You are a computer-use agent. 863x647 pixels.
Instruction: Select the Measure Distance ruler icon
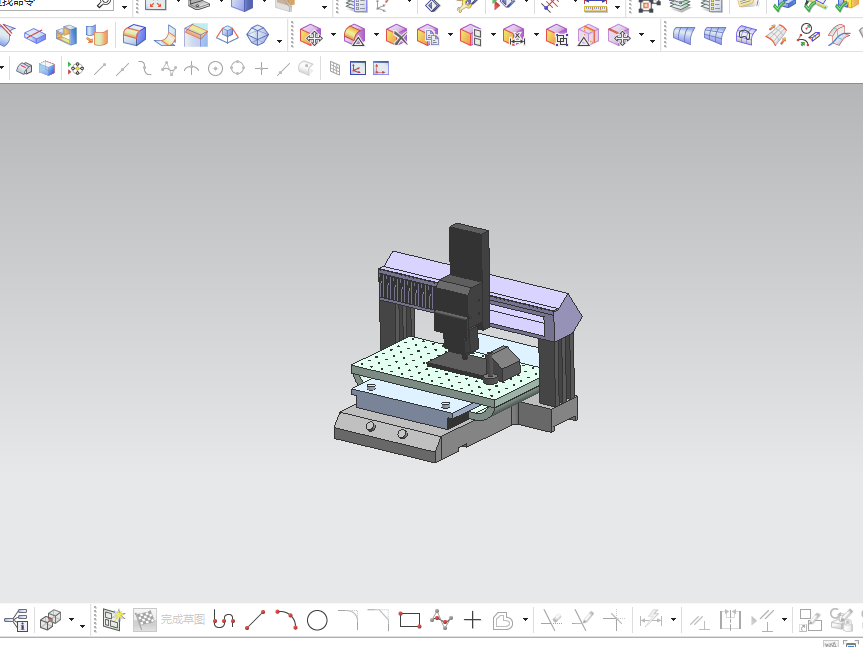595,6
